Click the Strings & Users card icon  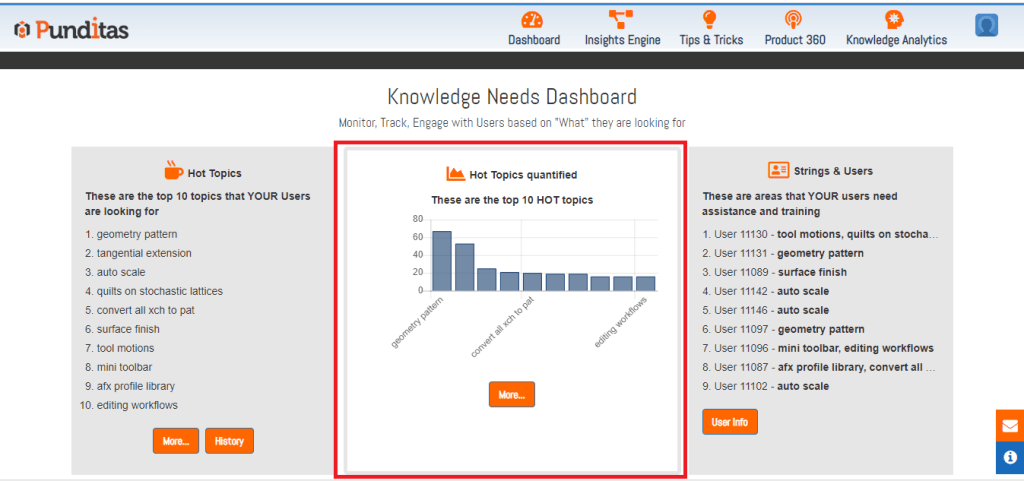pyautogui.click(x=778, y=170)
